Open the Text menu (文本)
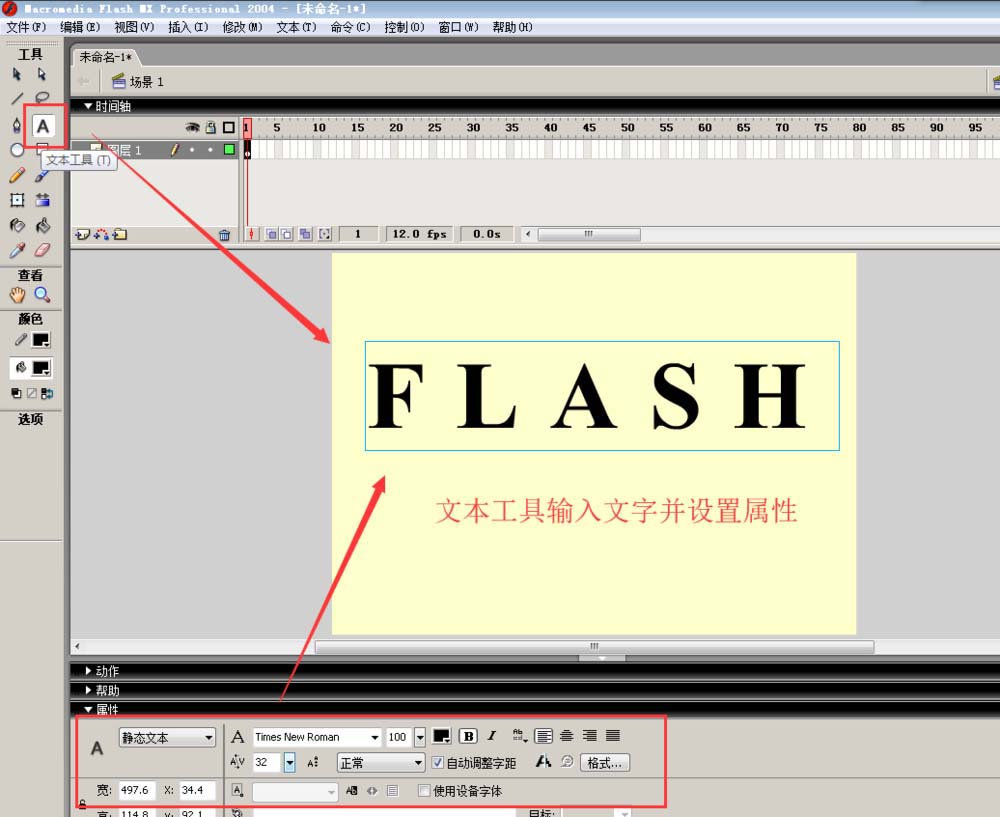The width and height of the screenshot is (1000, 817). (296, 27)
